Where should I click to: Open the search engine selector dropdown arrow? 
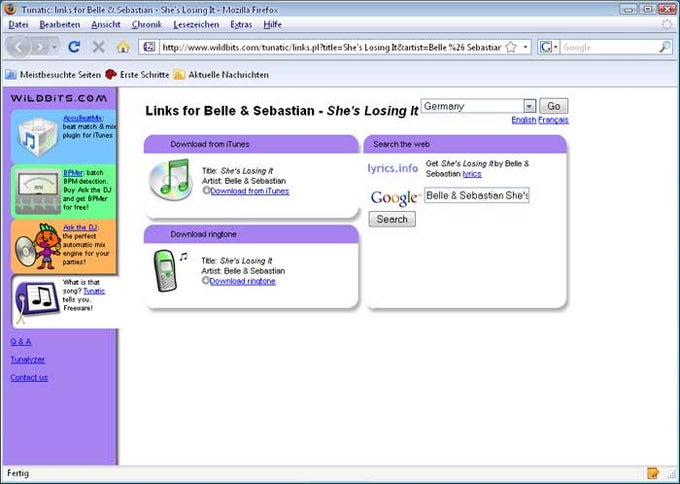(556, 47)
